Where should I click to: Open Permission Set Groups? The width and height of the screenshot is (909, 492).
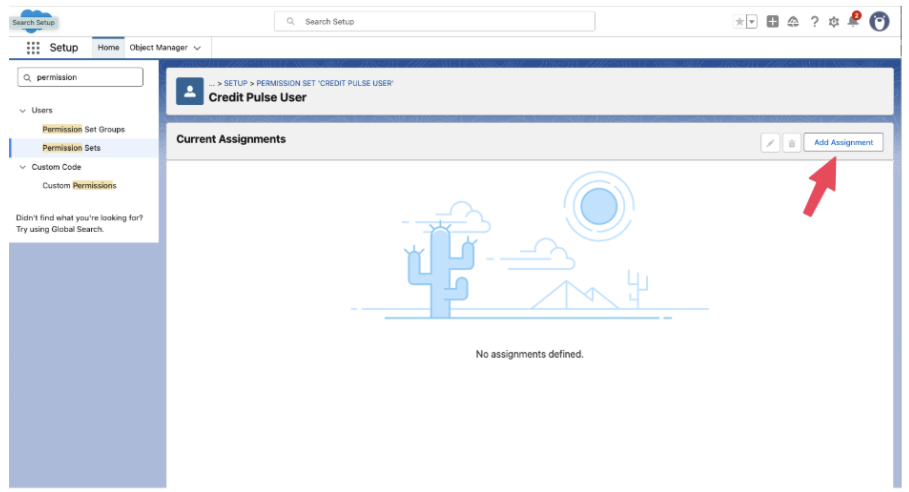[x=83, y=129]
